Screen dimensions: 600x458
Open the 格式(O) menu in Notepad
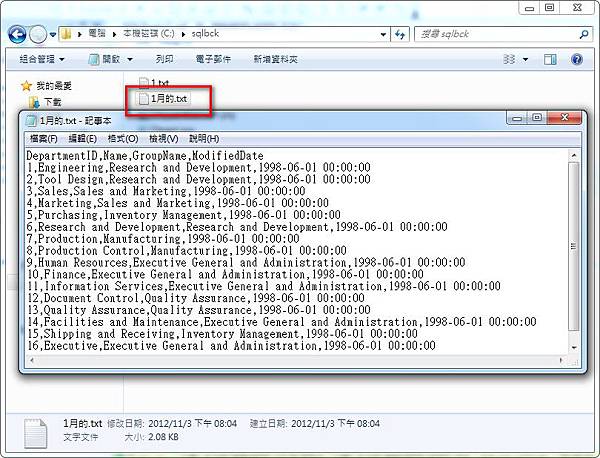pyautogui.click(x=122, y=139)
